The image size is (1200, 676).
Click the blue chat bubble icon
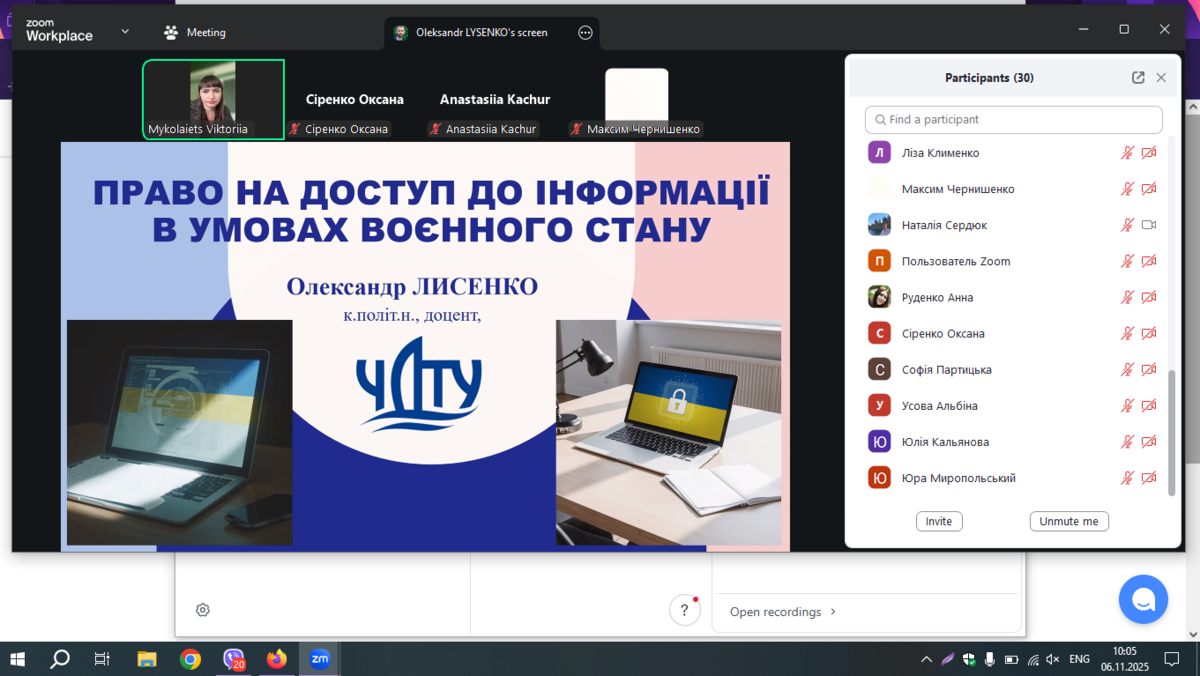(x=1143, y=599)
